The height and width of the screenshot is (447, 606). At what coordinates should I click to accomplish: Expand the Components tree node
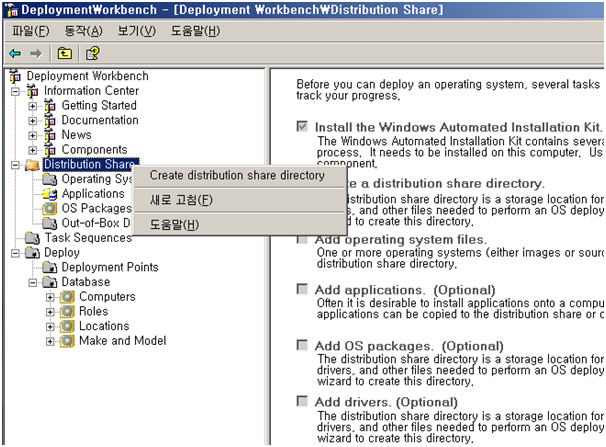coord(33,150)
